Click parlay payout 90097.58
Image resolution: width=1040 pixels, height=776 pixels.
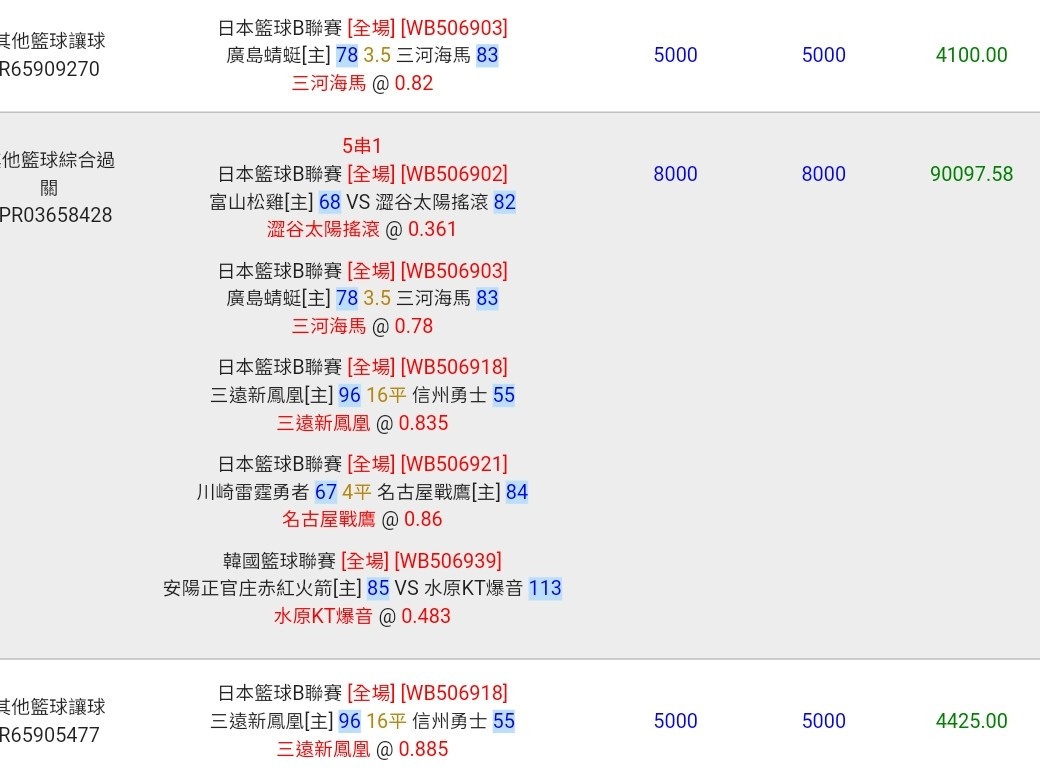(971, 174)
